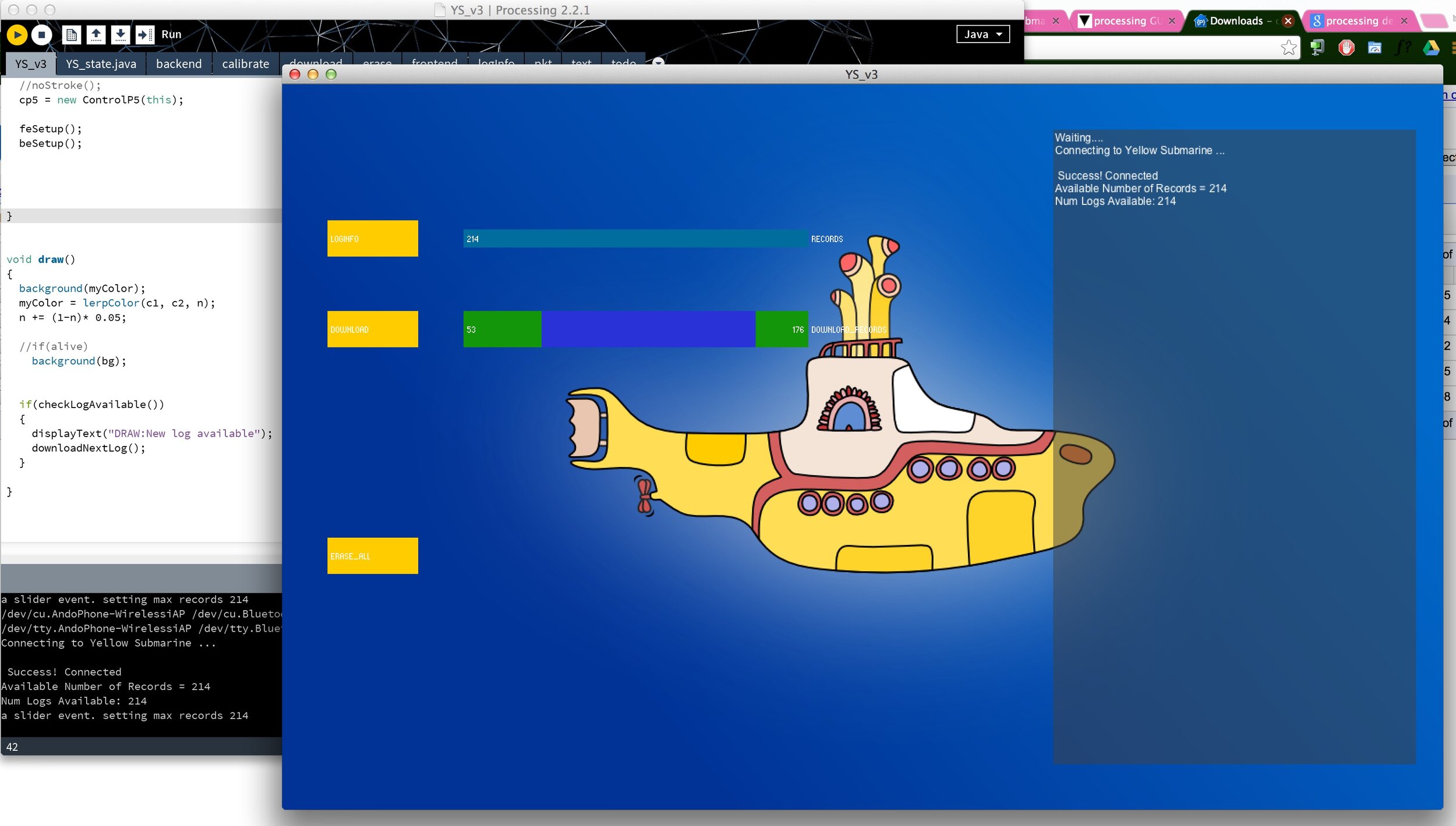The width and height of the screenshot is (1456, 826).
Task: Export the application with the right-arrow icon
Action: click(x=144, y=35)
